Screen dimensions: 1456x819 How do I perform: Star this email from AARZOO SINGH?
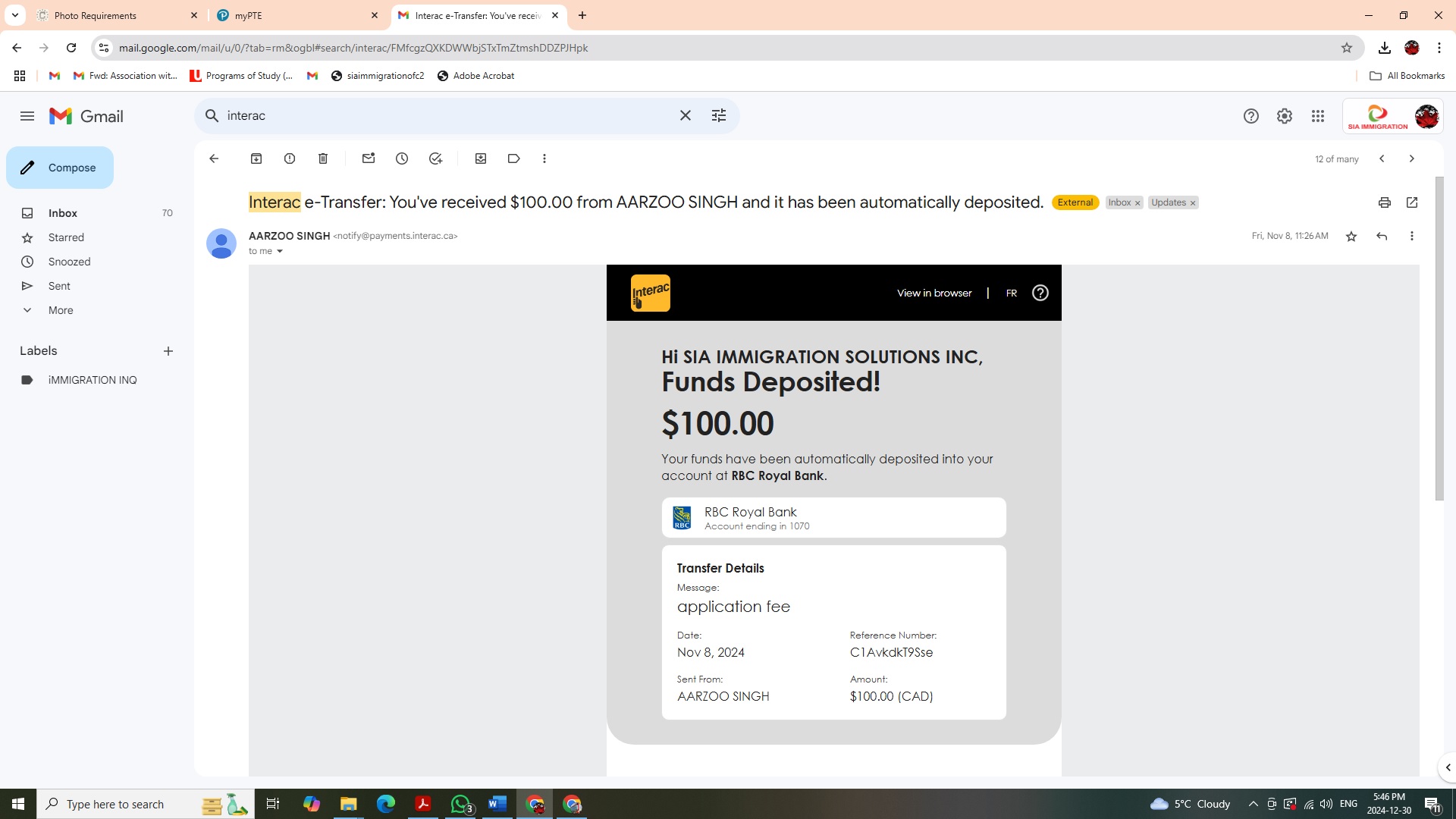click(1351, 237)
